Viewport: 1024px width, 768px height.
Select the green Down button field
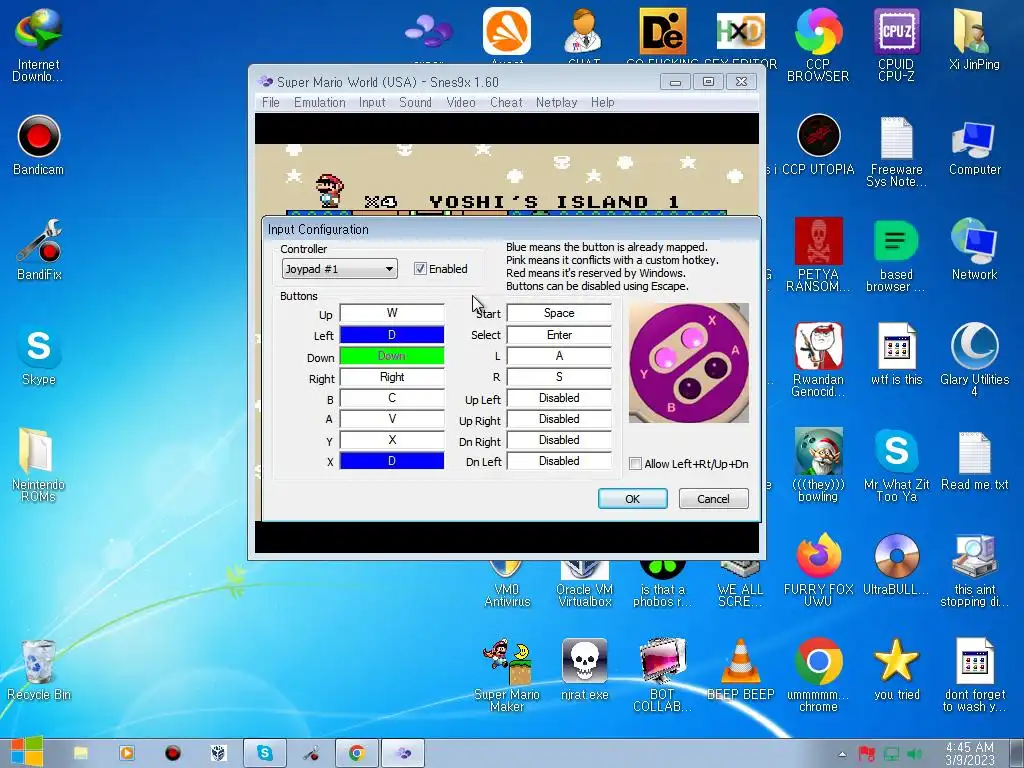tap(392, 356)
